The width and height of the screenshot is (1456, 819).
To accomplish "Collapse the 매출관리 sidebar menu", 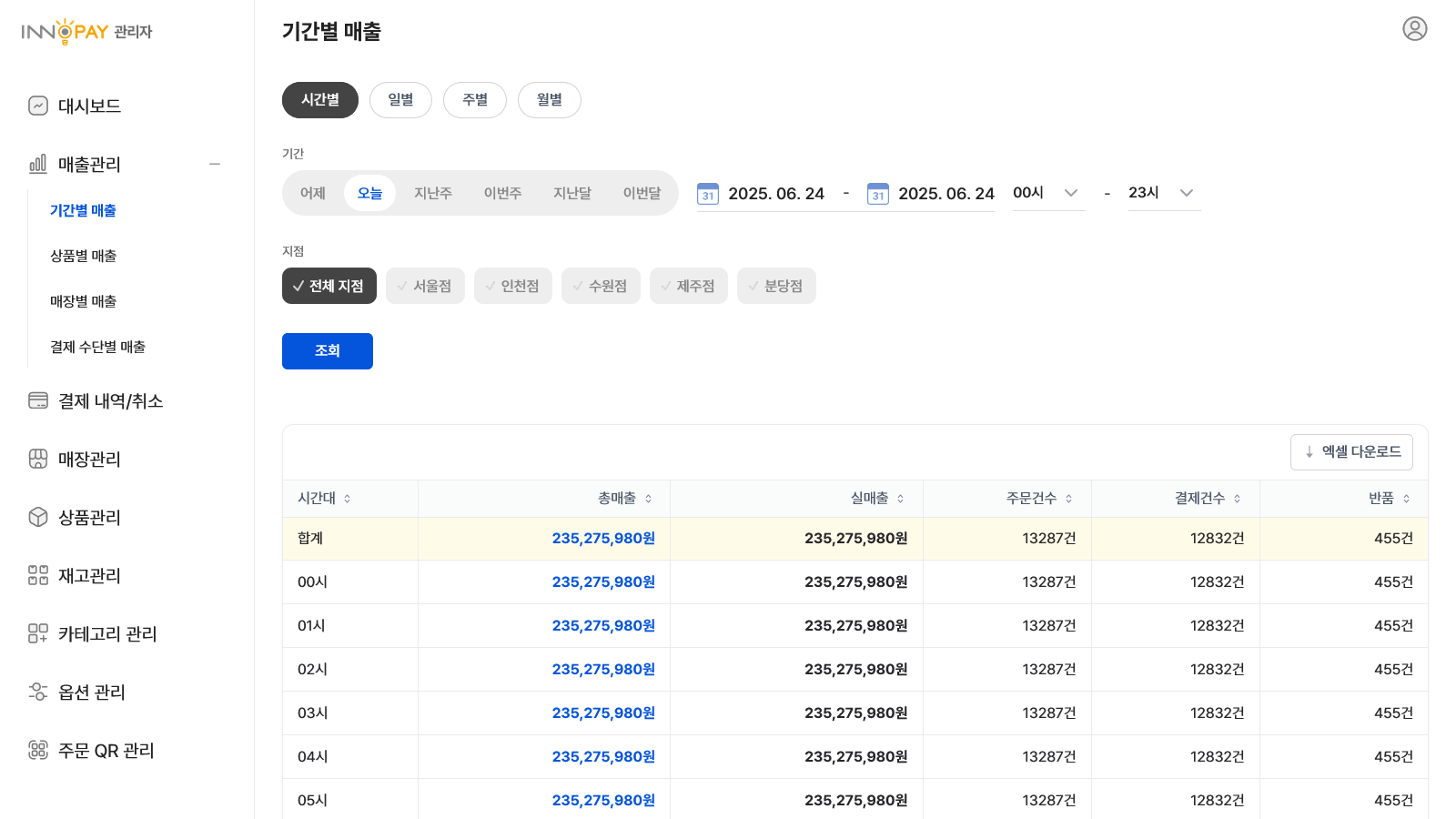I will click(215, 164).
